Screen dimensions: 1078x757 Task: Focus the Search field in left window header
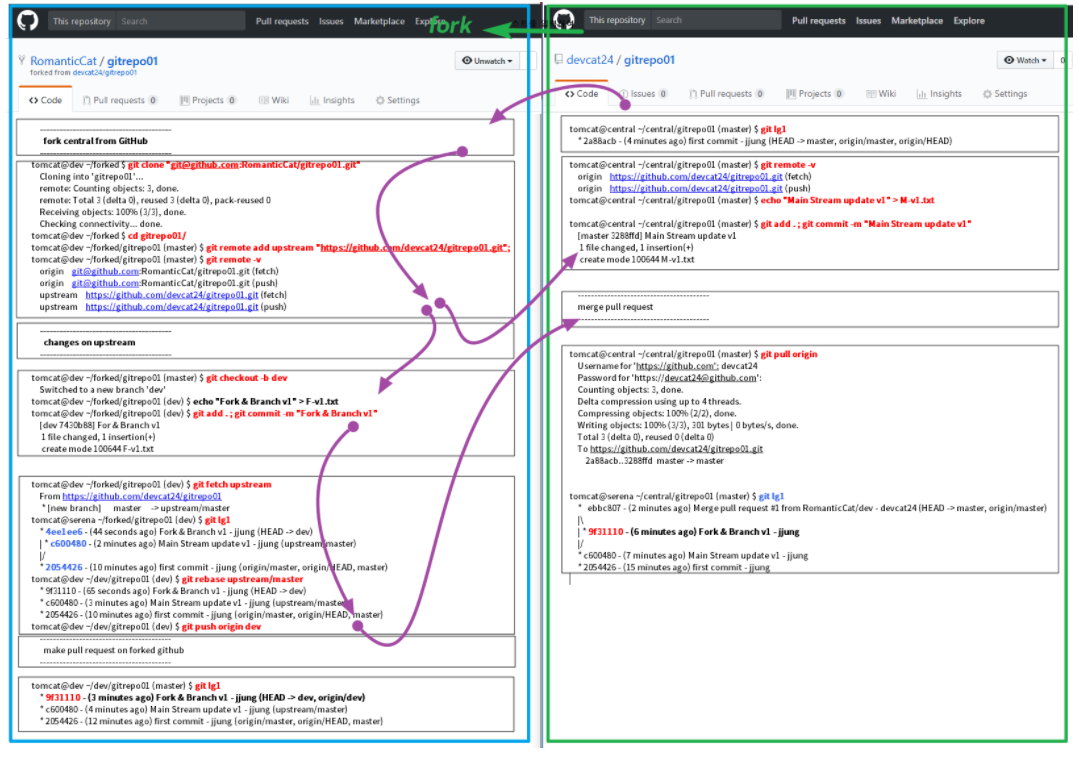point(180,21)
